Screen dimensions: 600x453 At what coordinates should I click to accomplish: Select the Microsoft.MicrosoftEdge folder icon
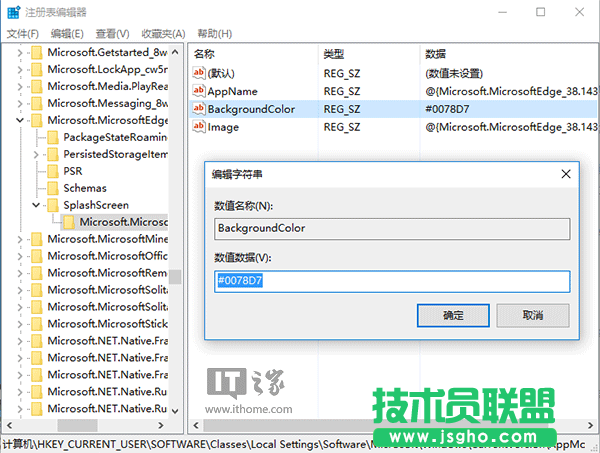pyautogui.click(x=37, y=121)
